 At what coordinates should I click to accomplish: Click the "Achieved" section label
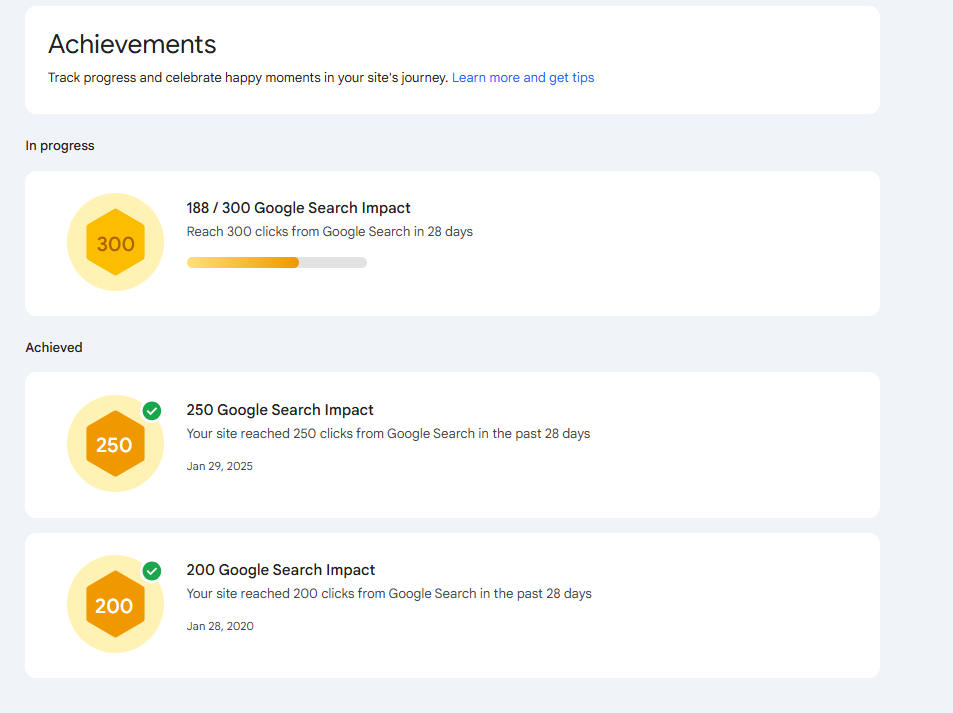pos(54,348)
